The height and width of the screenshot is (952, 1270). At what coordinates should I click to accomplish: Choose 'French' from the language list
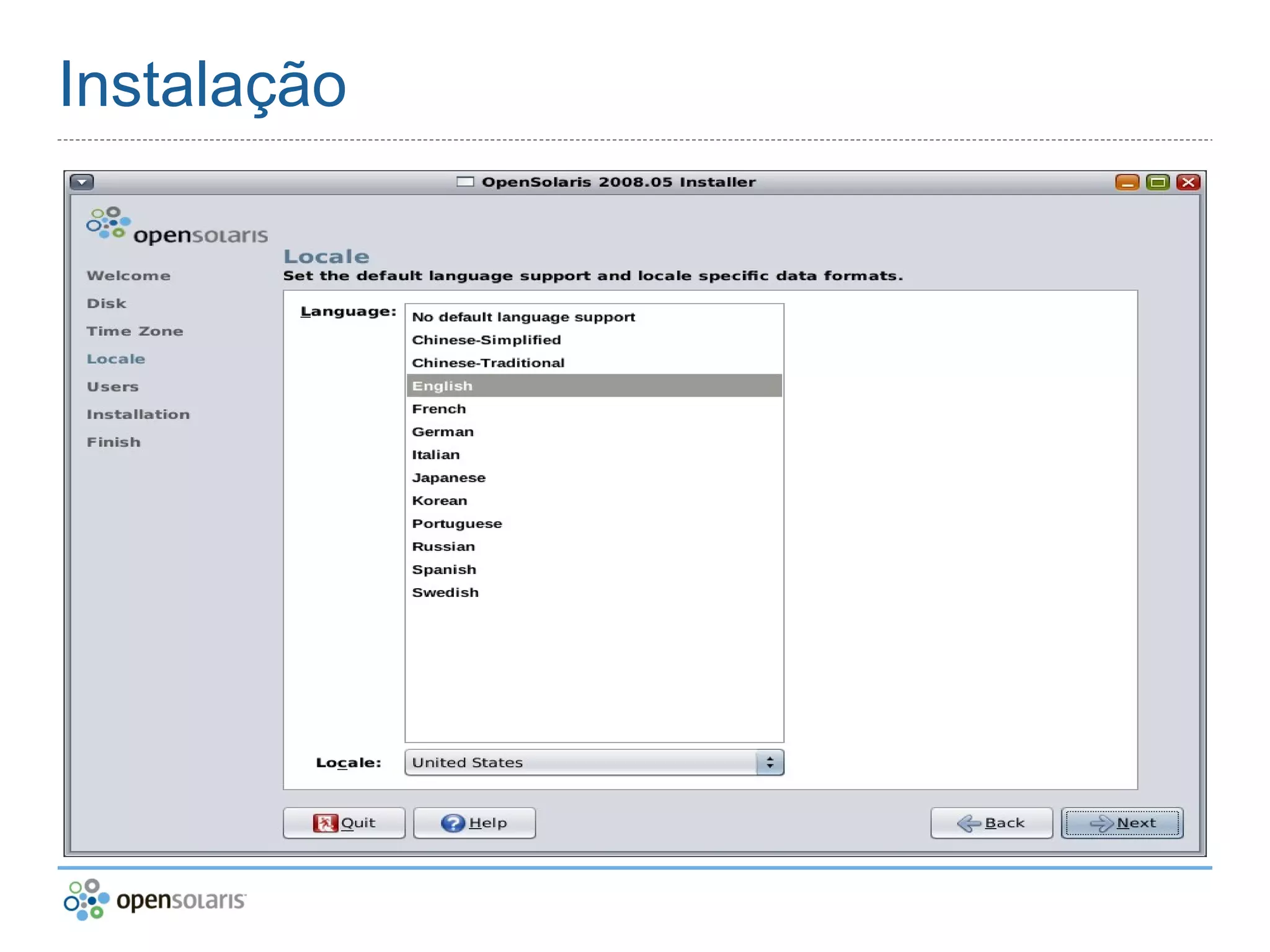594,408
